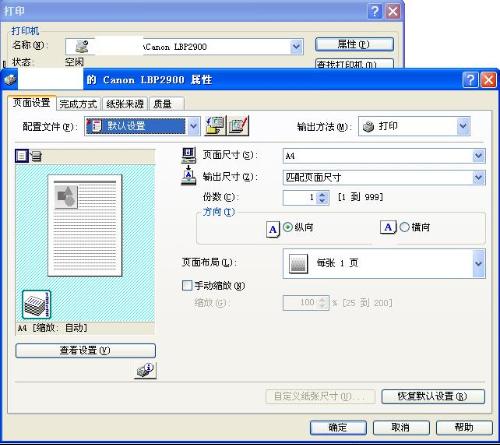Click the 恢复默认设置 button
Viewport: 500px width, 445px height.
(x=433, y=396)
